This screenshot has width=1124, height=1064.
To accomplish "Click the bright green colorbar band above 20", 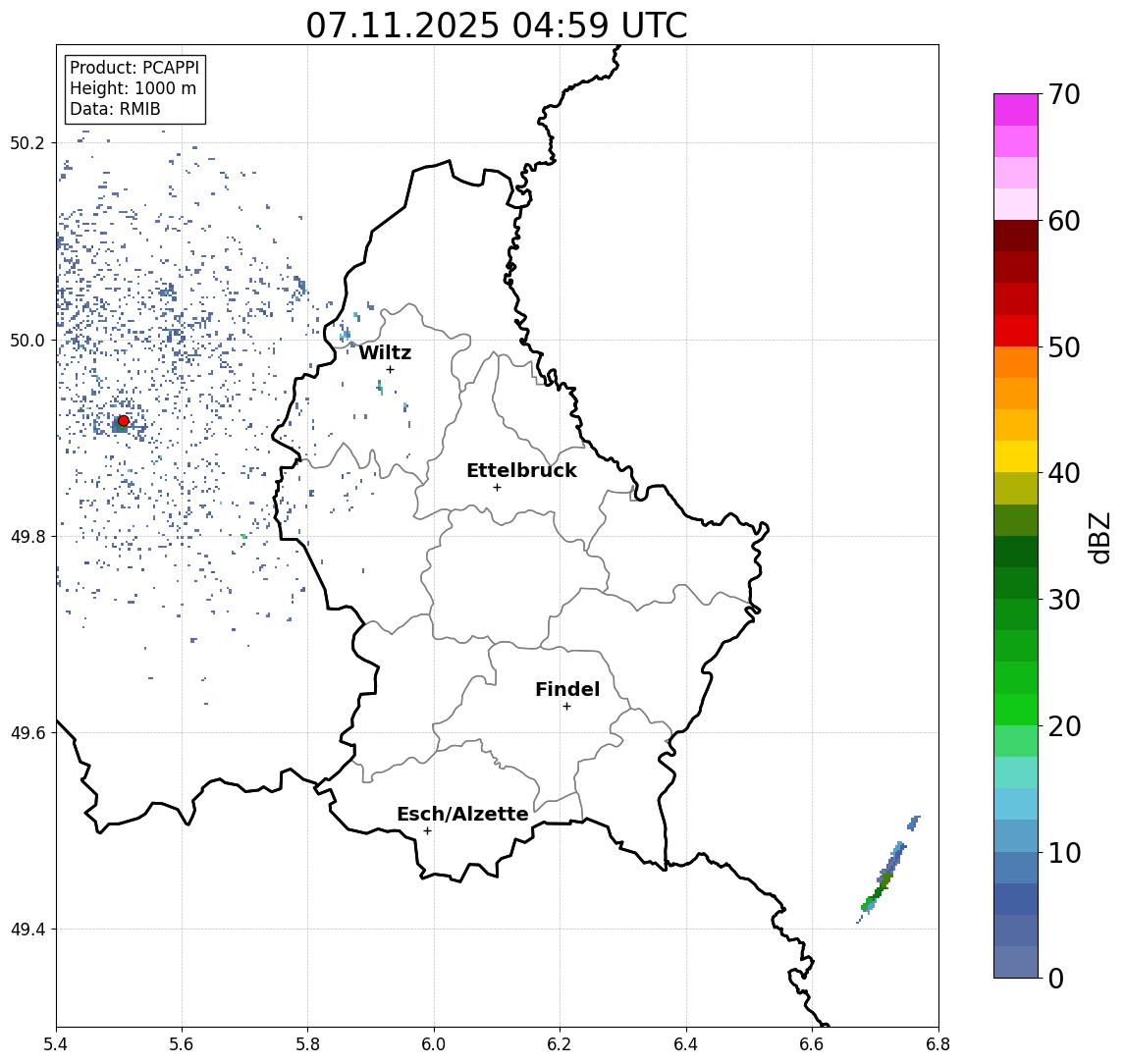I will [x=1016, y=710].
